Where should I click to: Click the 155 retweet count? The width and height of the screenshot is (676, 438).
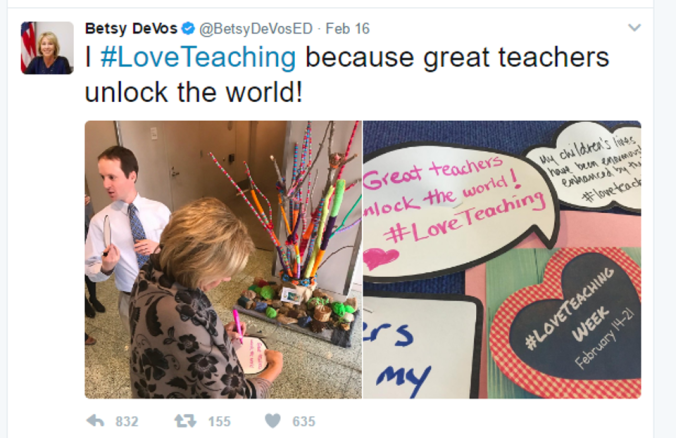click(219, 421)
